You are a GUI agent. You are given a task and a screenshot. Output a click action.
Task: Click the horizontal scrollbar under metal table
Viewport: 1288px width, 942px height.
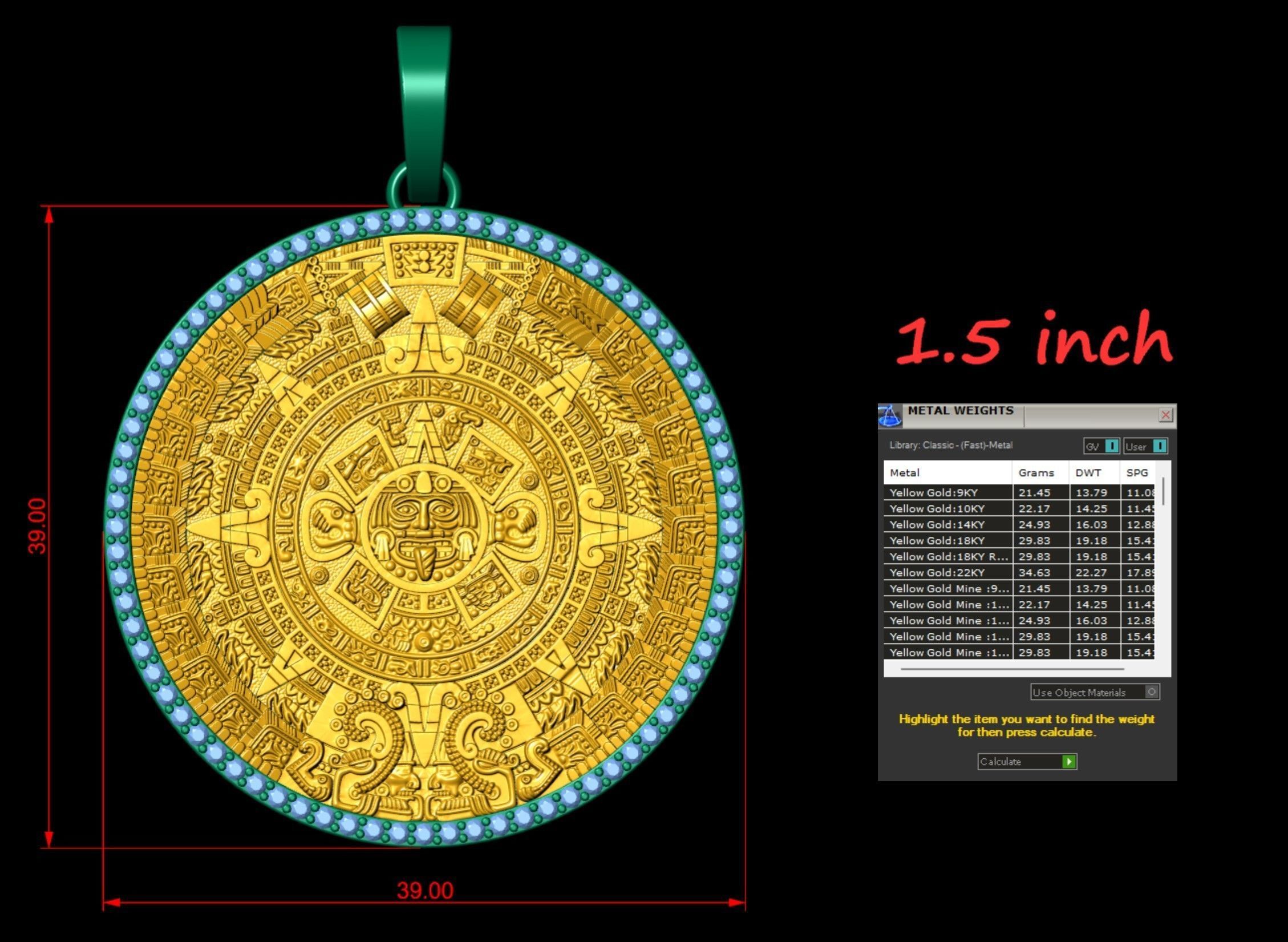click(1012, 669)
